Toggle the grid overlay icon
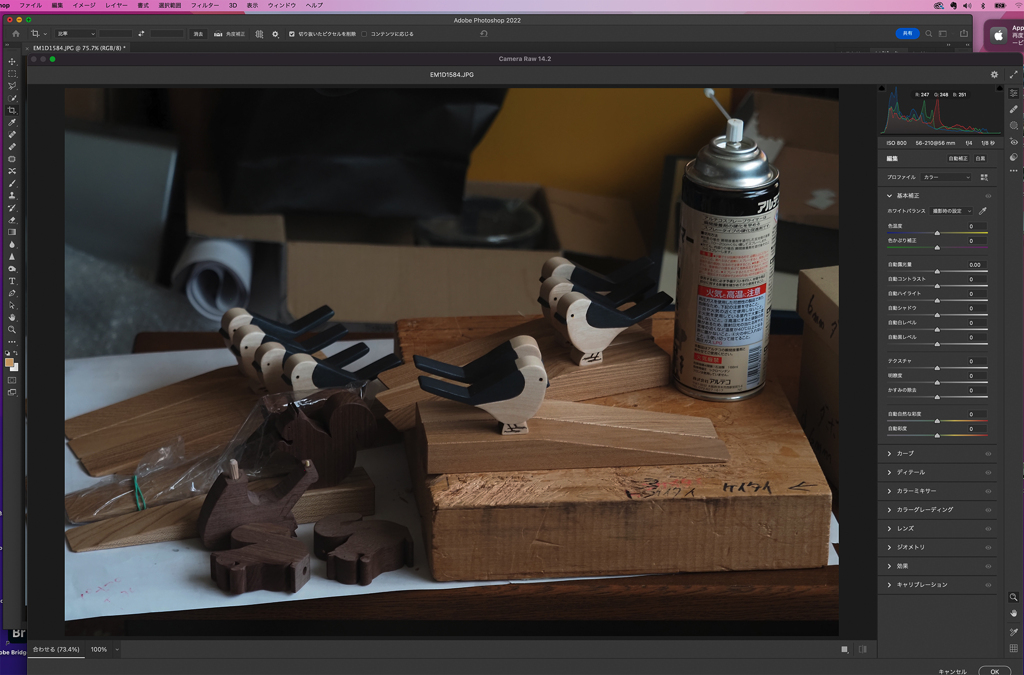1024x675 pixels. coord(1013,649)
